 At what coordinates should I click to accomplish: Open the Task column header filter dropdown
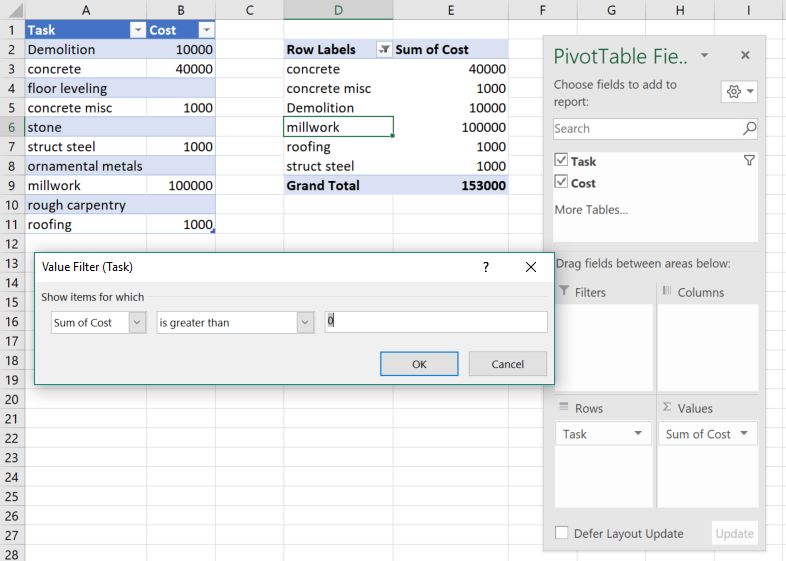pyautogui.click(x=137, y=30)
